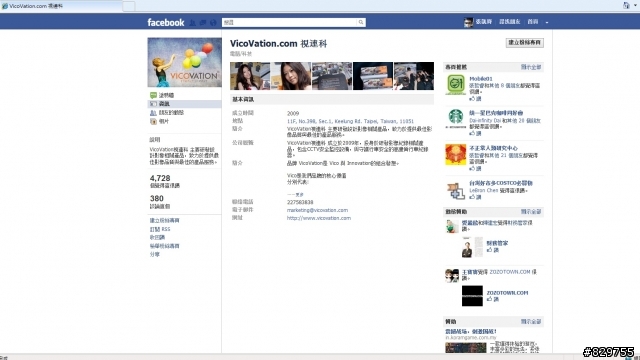Open the Photos sidebar item
640x360 pixels.
(163, 121)
